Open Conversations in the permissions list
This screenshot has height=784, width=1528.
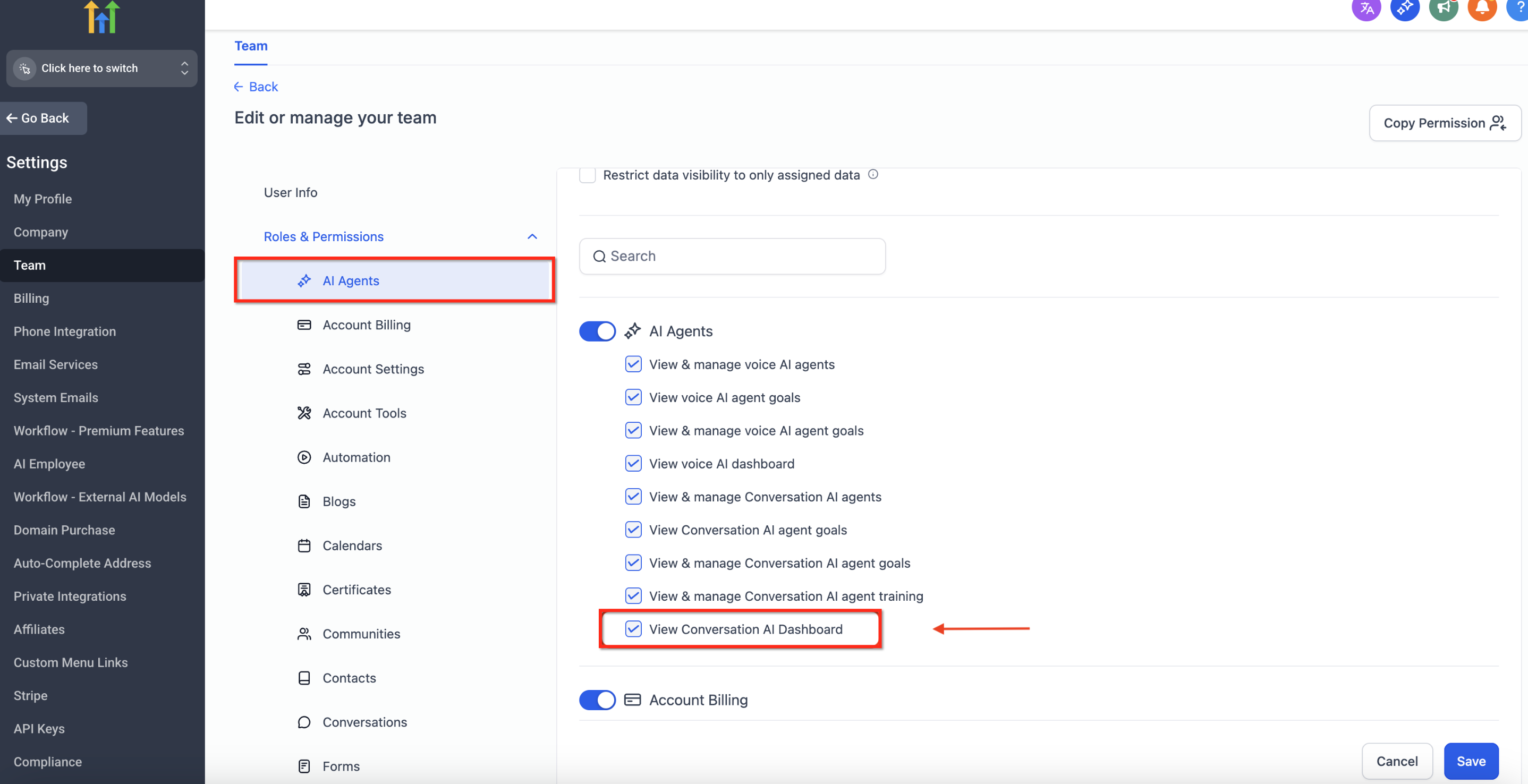coord(364,722)
